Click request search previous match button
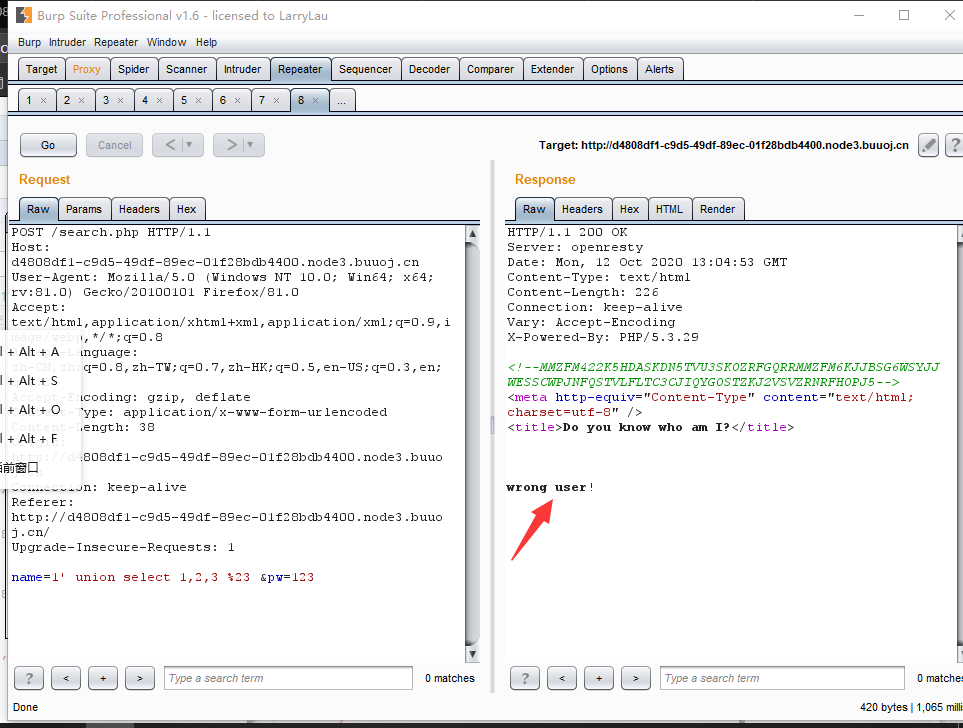The image size is (963, 728). coord(66,678)
